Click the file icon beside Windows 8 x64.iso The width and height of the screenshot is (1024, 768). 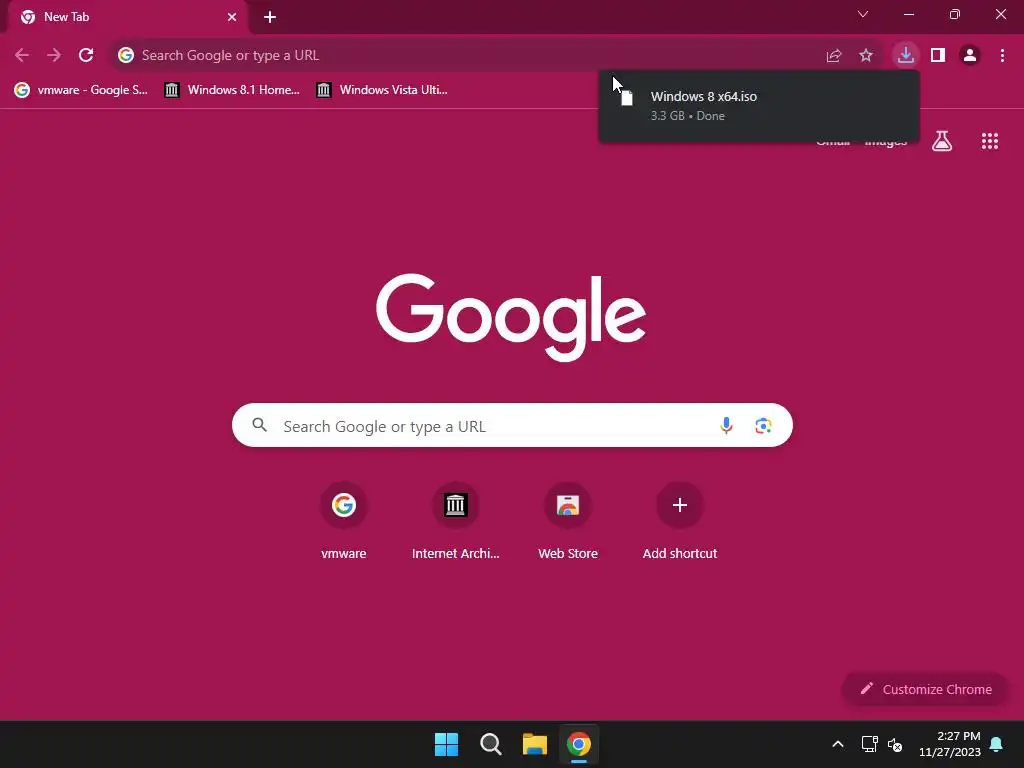[626, 98]
